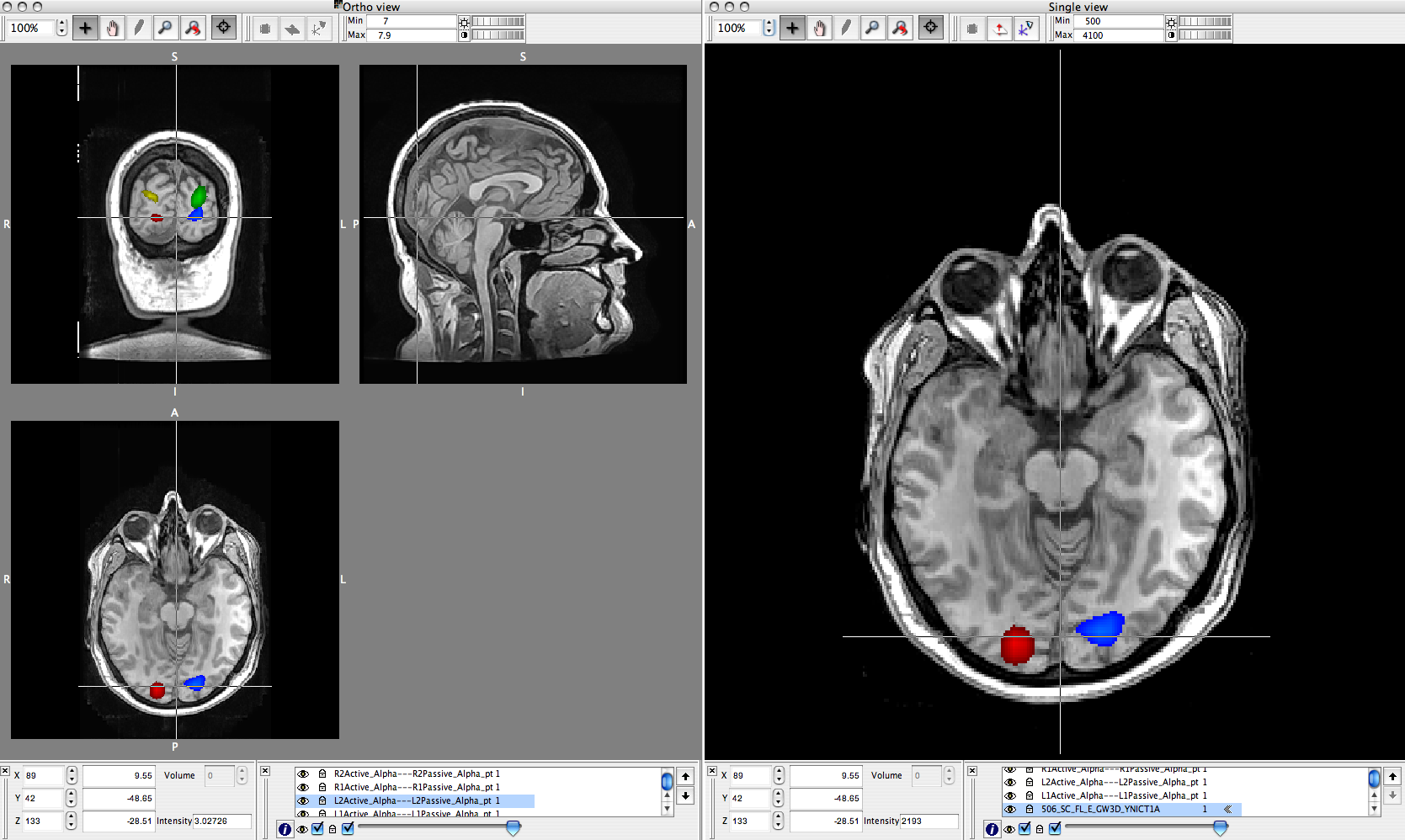Viewport: 1405px width, 840px height.
Task: Hide the R2Active_Alpha overlay using its eye icon
Action: click(303, 774)
